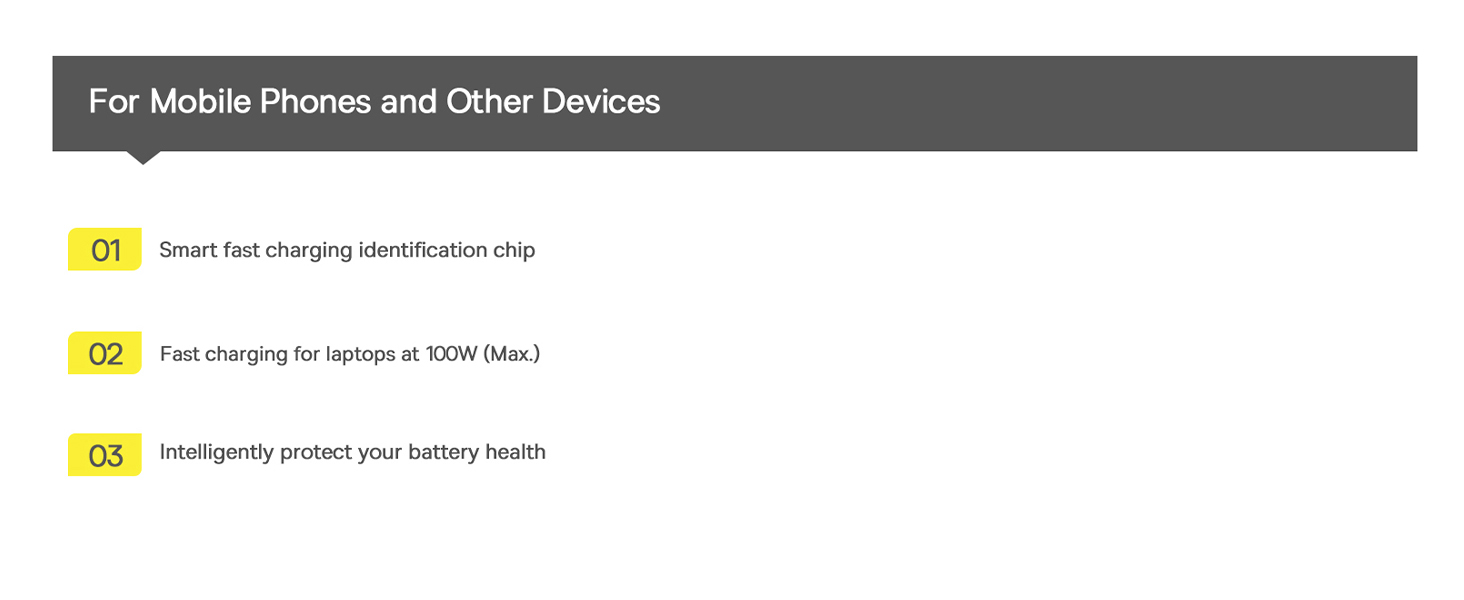The image size is (1464, 600).
Task: Select 'Fast charging for laptops' feature line
Action: [x=350, y=354]
